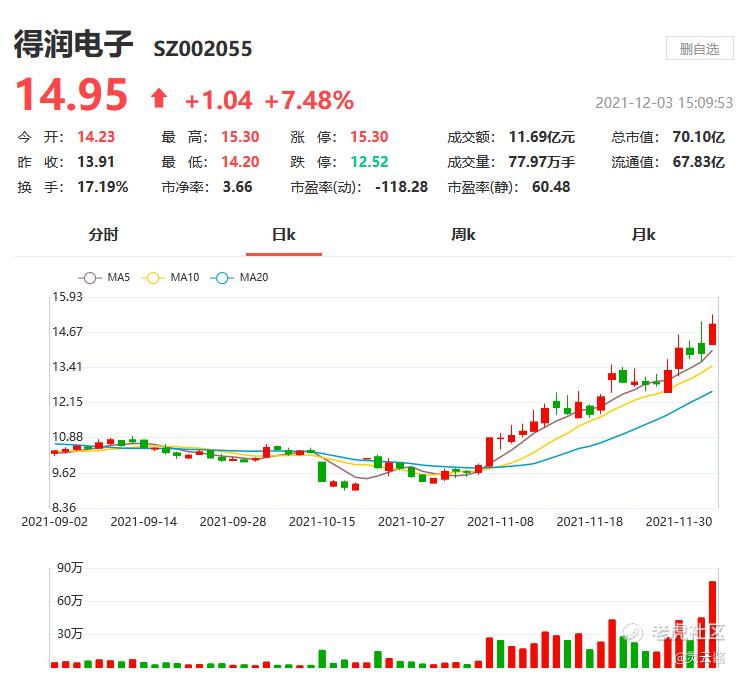Toggle the MA20 legend line
The width and height of the screenshot is (739, 675).
[x=240, y=277]
